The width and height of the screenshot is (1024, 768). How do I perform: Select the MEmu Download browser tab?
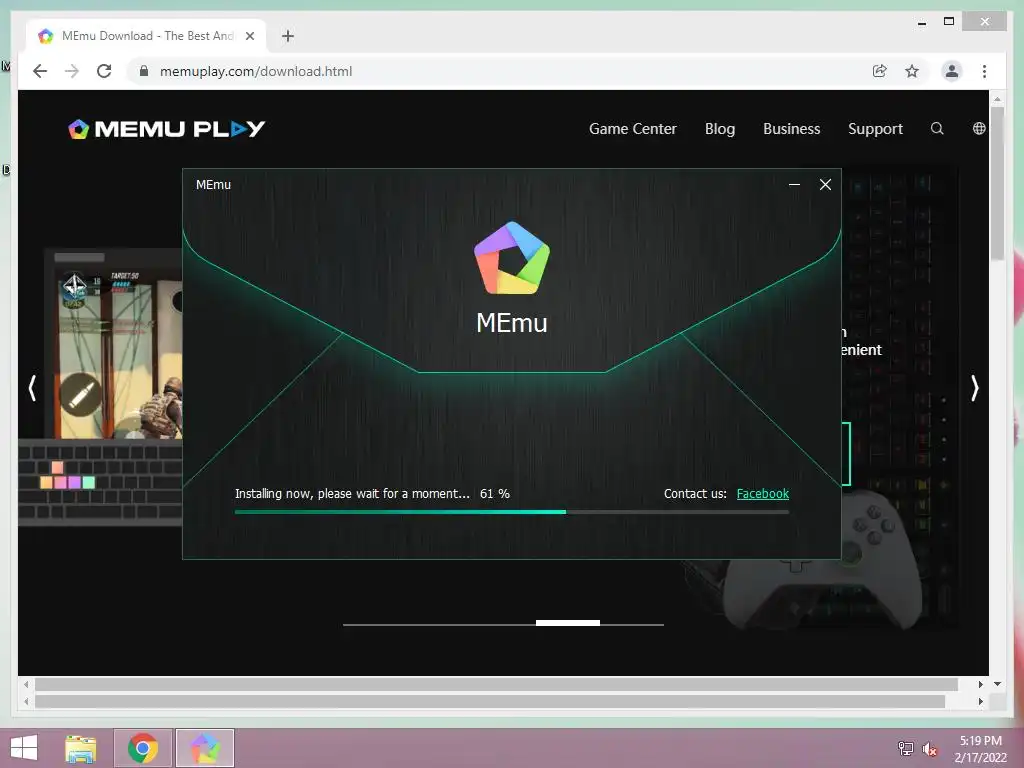(x=146, y=36)
